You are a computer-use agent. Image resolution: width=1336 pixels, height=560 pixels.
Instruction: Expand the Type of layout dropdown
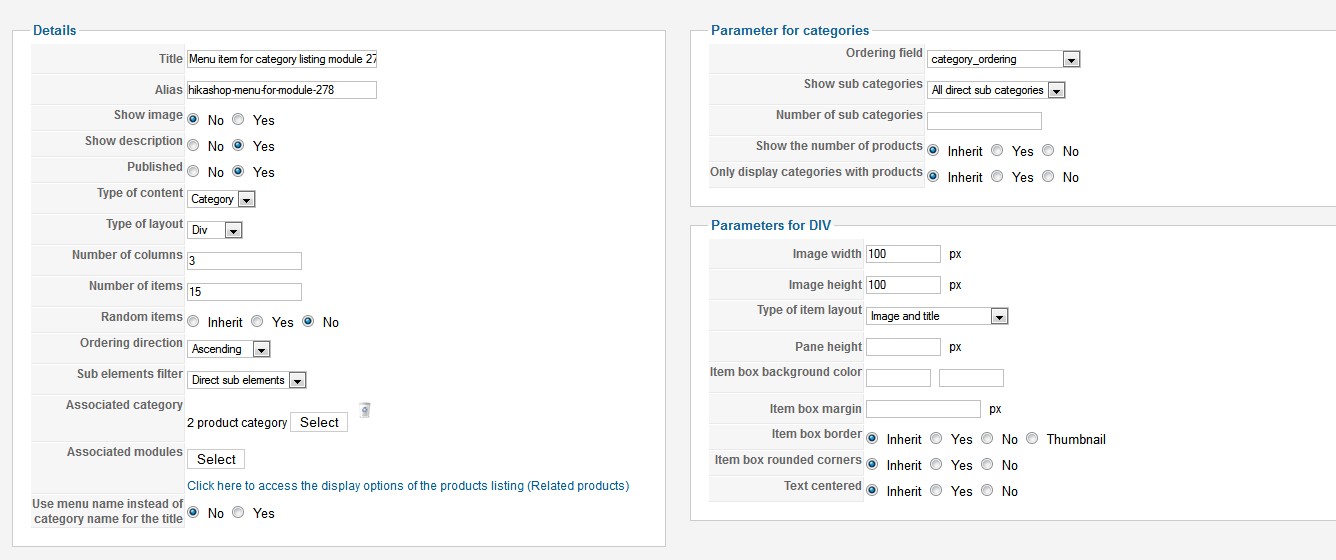pos(215,230)
